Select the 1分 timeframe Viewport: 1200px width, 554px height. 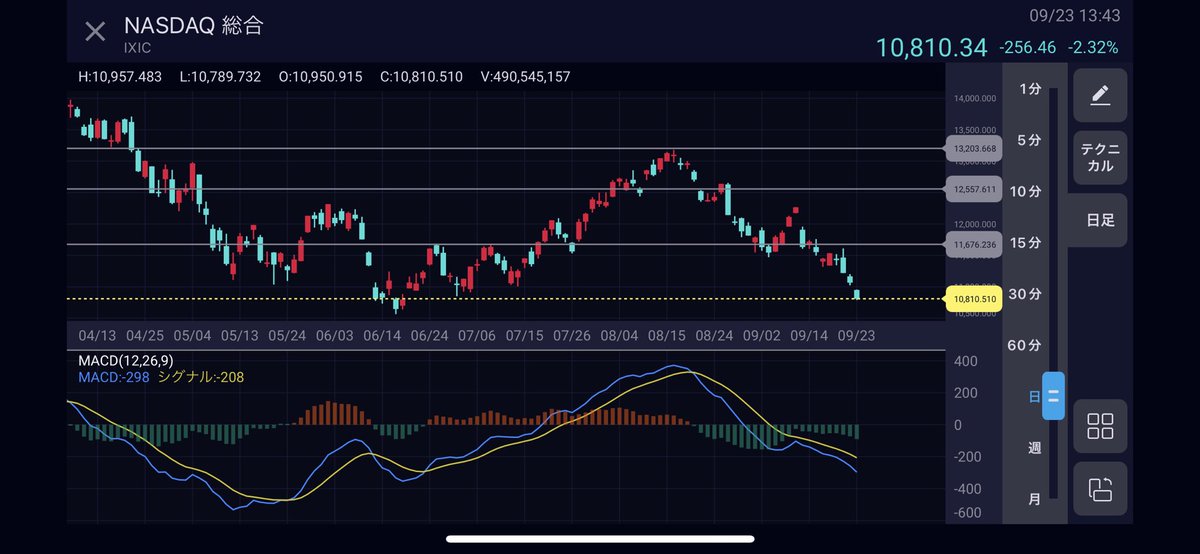1029,88
